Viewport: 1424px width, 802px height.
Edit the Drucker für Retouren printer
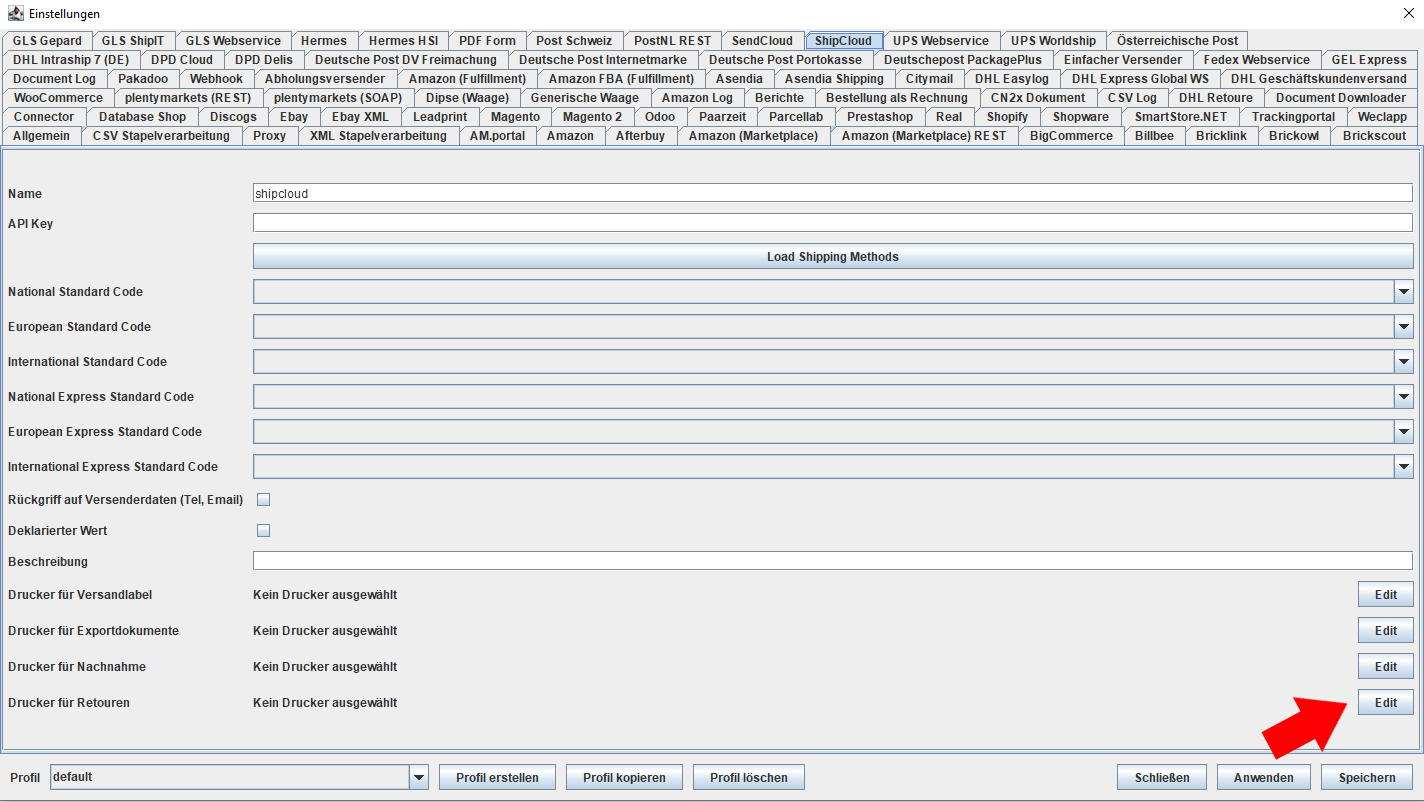click(1385, 702)
